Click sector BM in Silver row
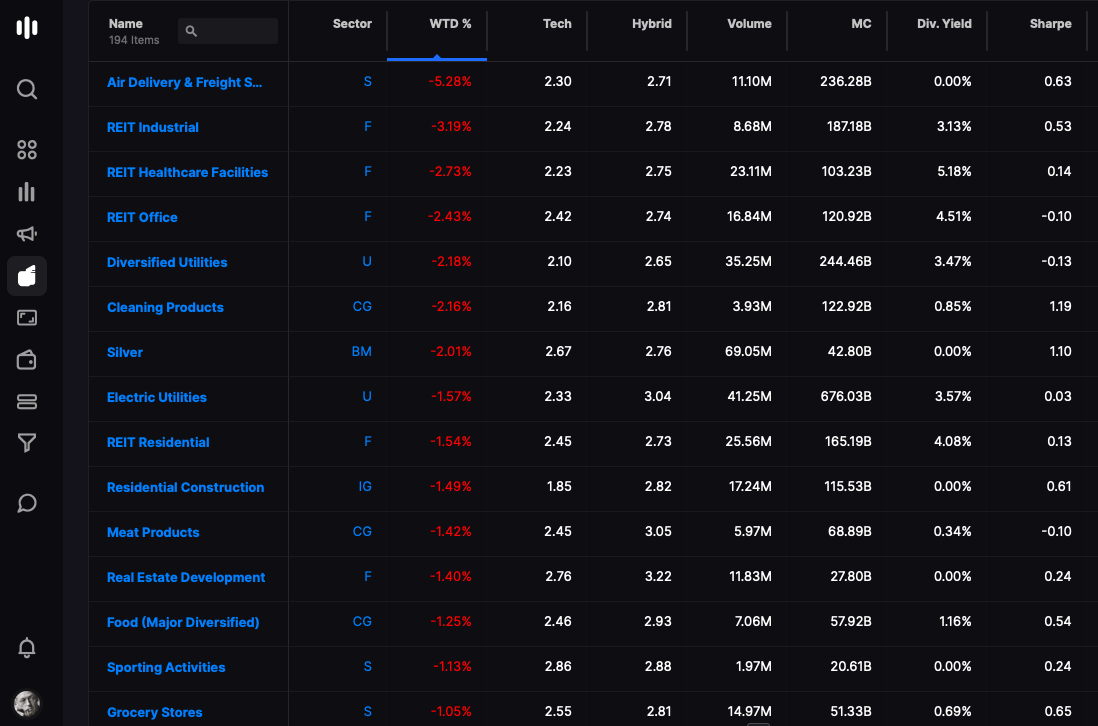The image size is (1098, 726). (361, 351)
